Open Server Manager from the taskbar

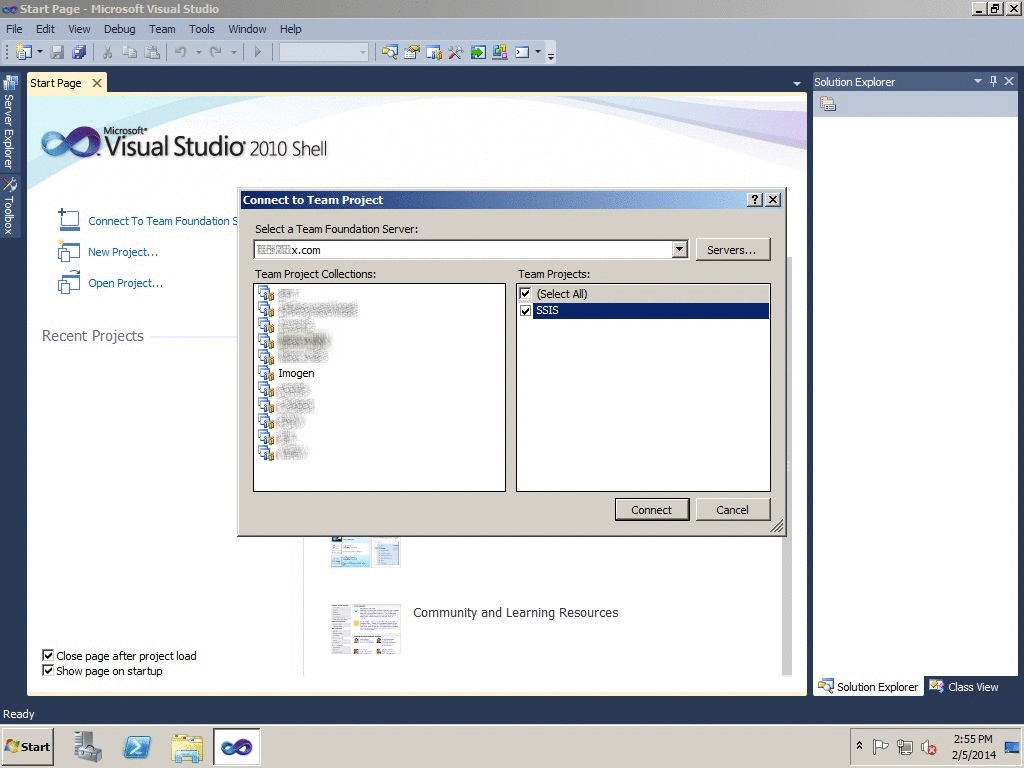point(88,746)
